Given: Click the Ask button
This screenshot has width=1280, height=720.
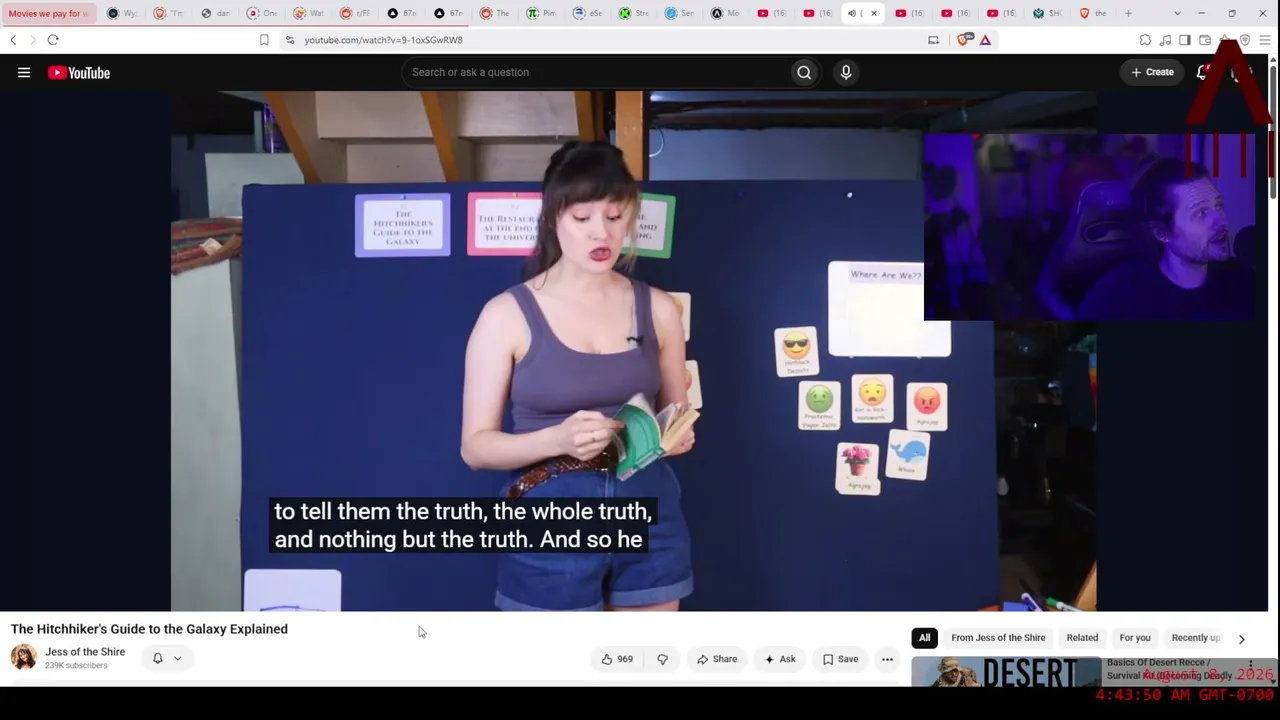Looking at the screenshot, I should click(x=779, y=659).
